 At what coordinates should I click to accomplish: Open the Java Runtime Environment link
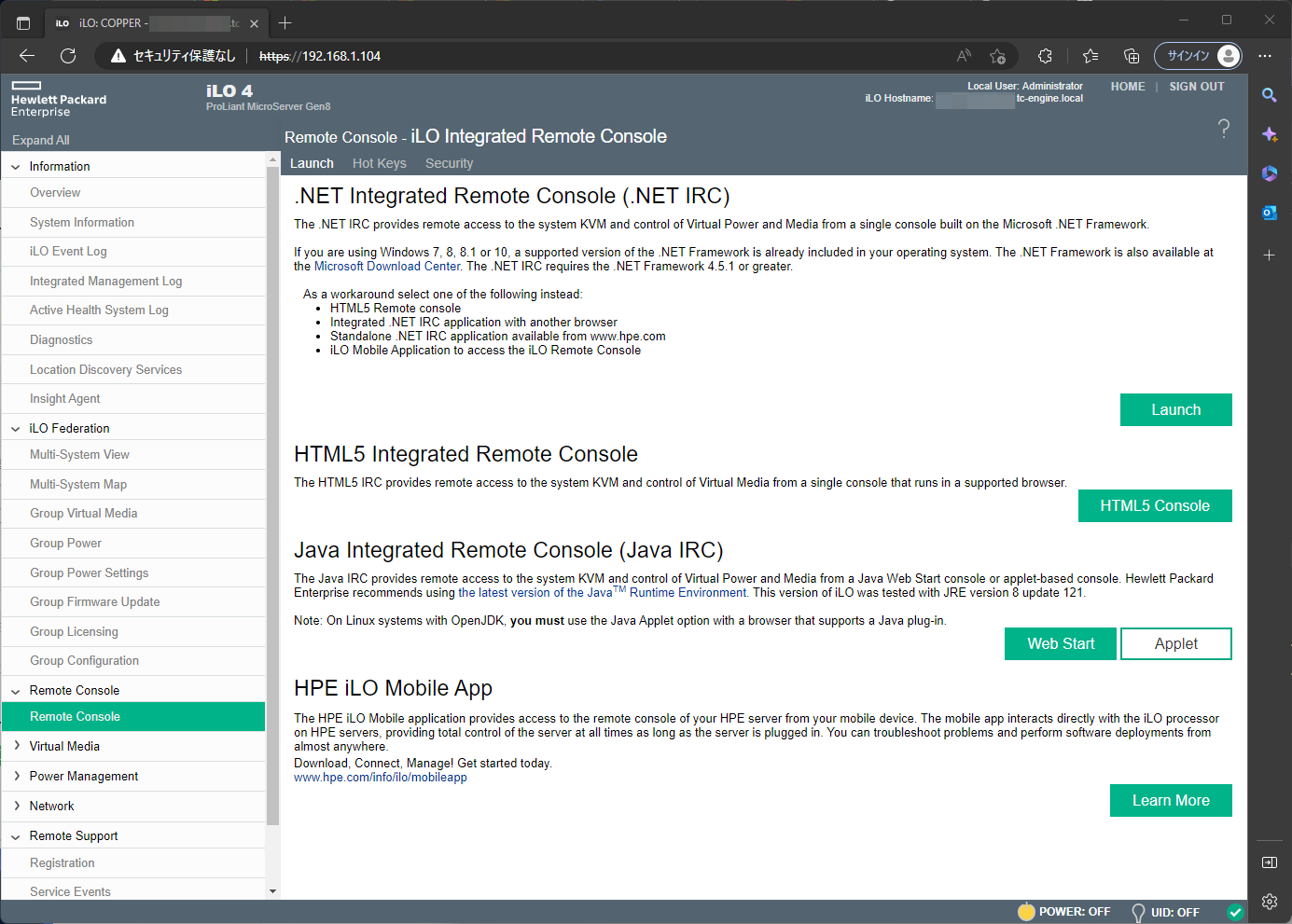pyautogui.click(x=603, y=592)
